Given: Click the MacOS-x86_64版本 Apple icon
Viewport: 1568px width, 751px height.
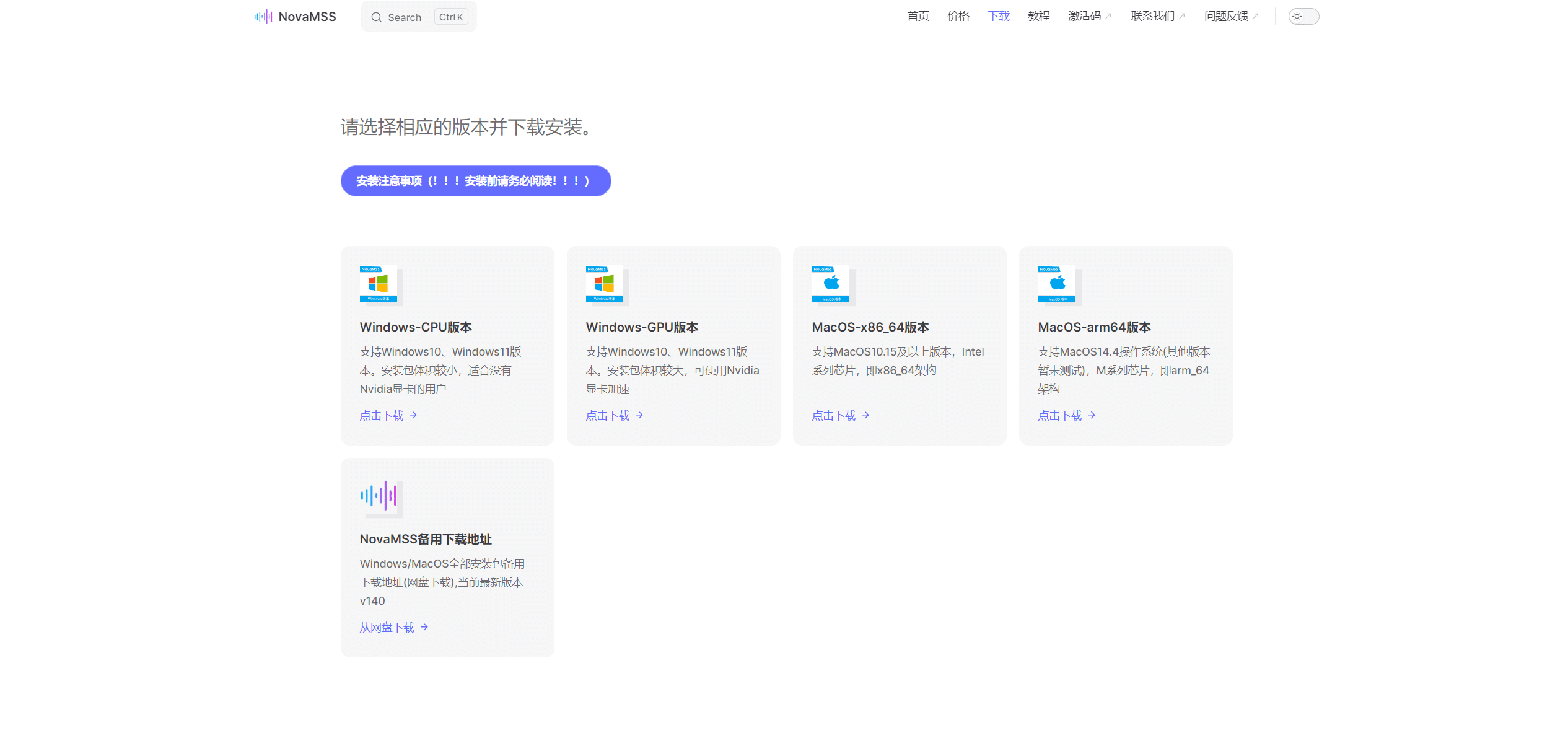Looking at the screenshot, I should (831, 285).
